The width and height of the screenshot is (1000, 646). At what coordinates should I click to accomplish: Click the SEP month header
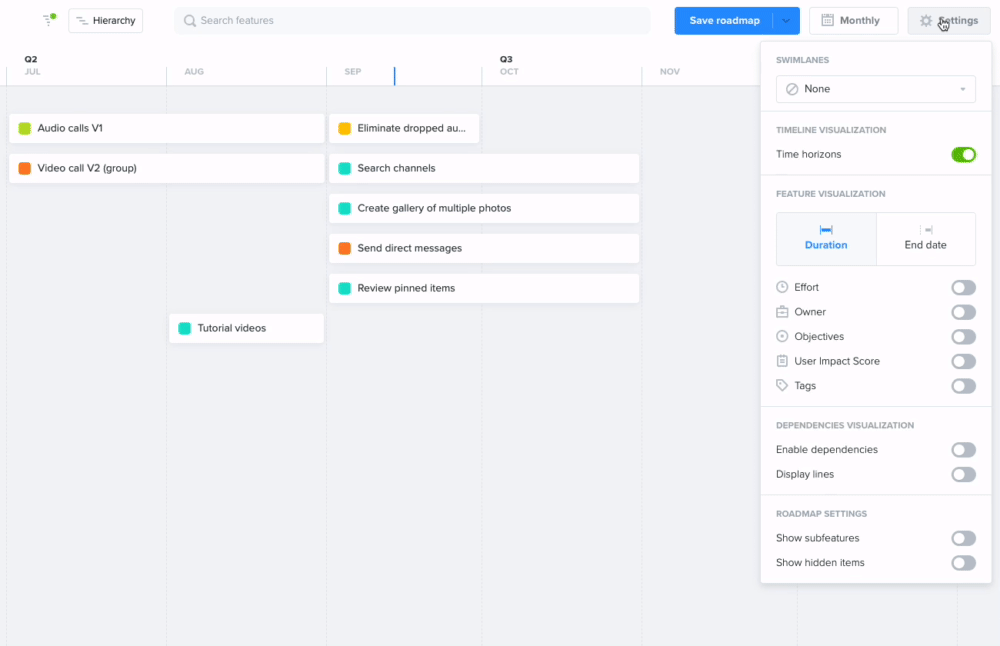point(353,71)
